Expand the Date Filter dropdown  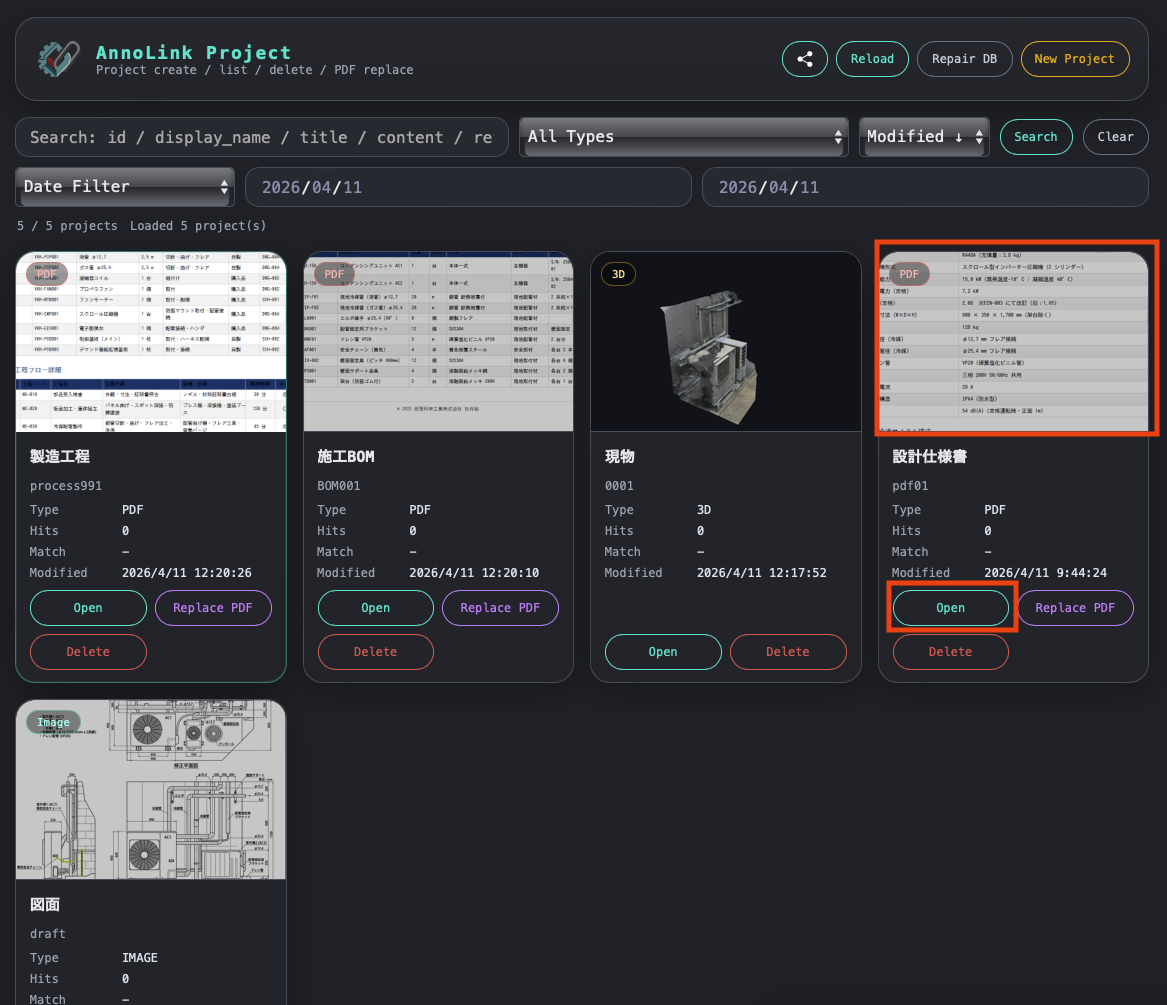pyautogui.click(x=125, y=187)
